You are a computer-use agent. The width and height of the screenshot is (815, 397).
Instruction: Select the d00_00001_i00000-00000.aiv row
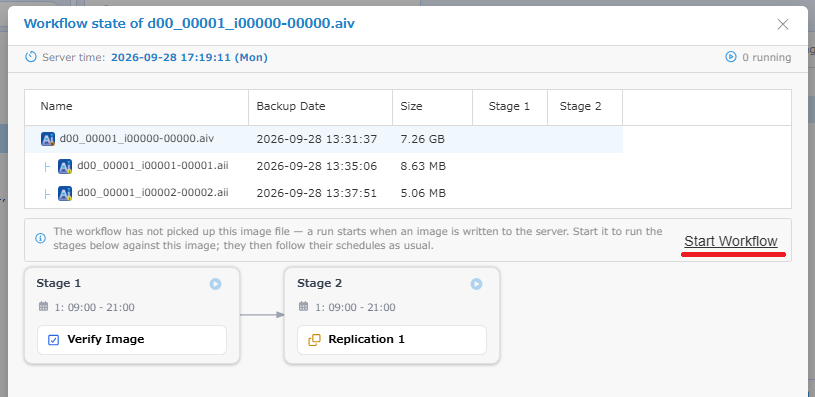point(324,139)
